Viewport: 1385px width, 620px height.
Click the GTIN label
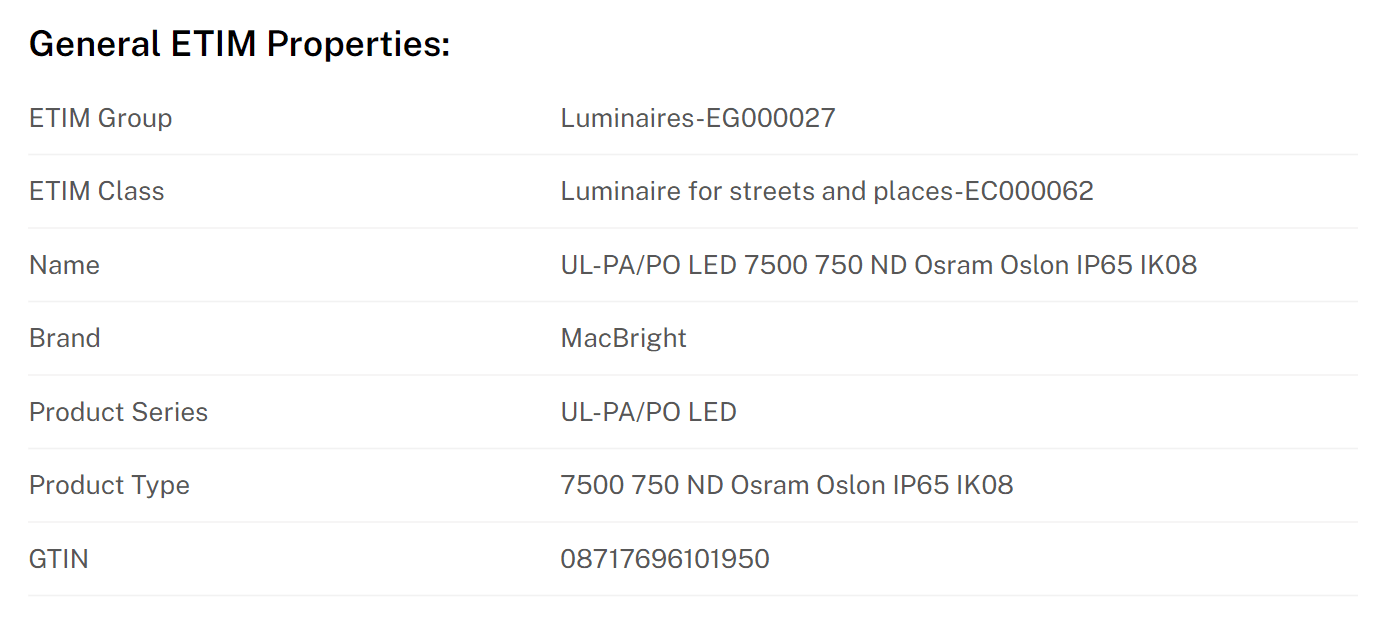pyautogui.click(x=58, y=558)
